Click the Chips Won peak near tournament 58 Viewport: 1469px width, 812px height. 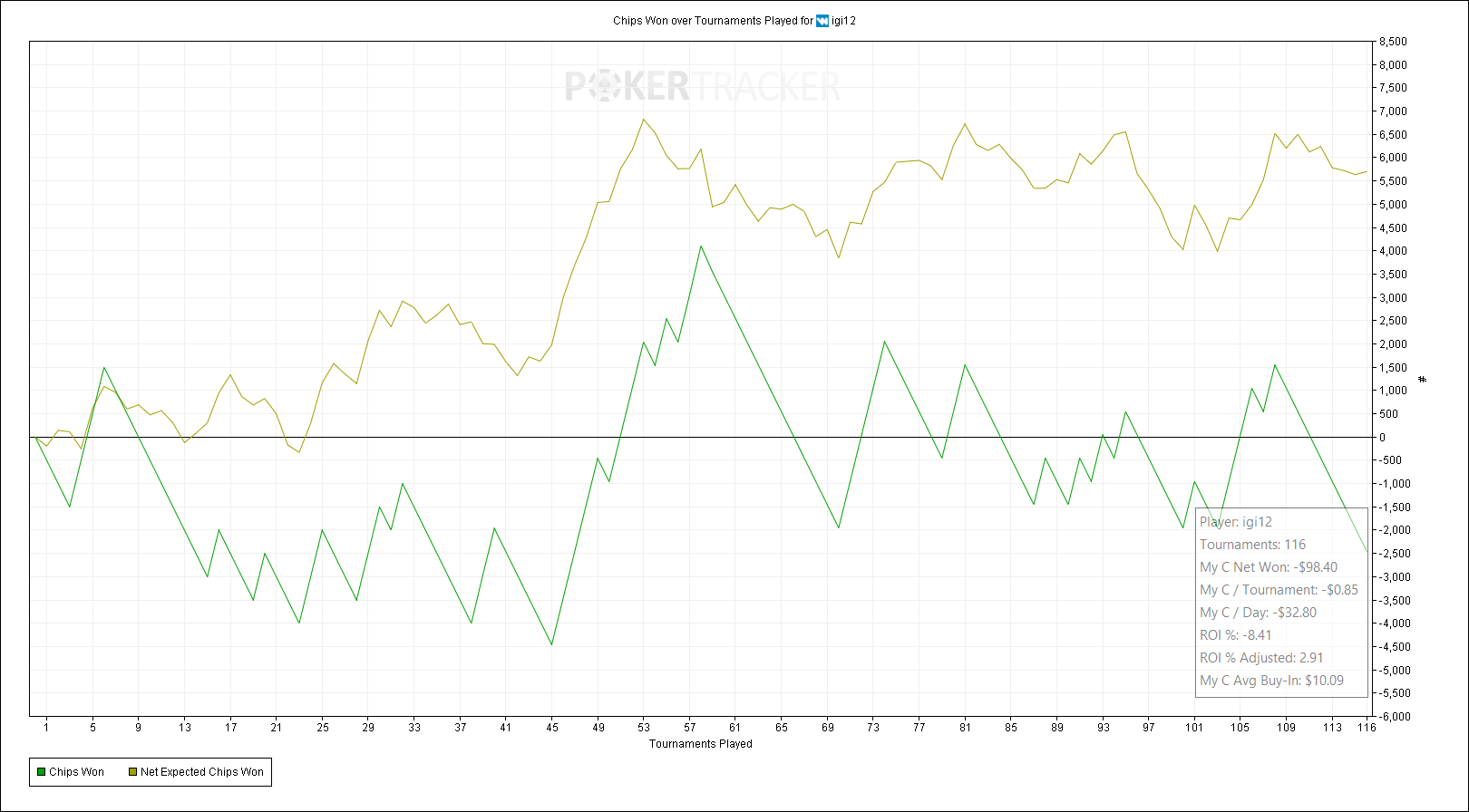701,246
